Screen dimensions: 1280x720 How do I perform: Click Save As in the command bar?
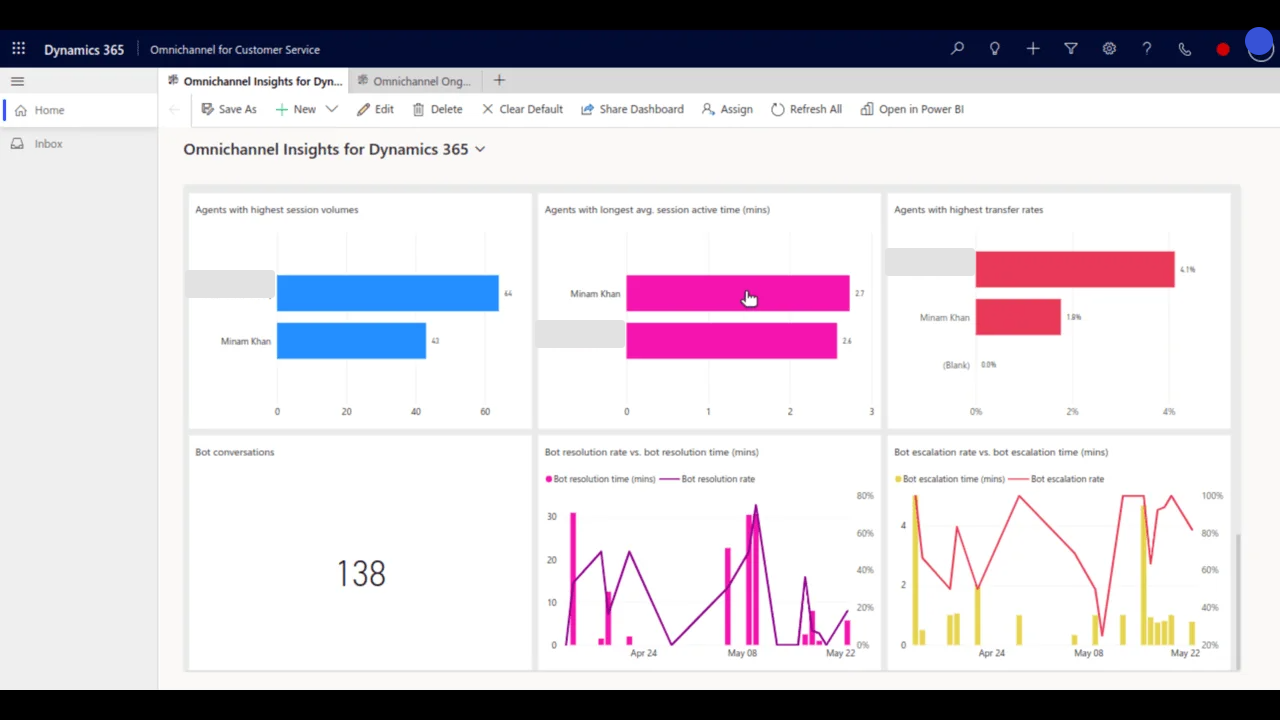coord(228,109)
